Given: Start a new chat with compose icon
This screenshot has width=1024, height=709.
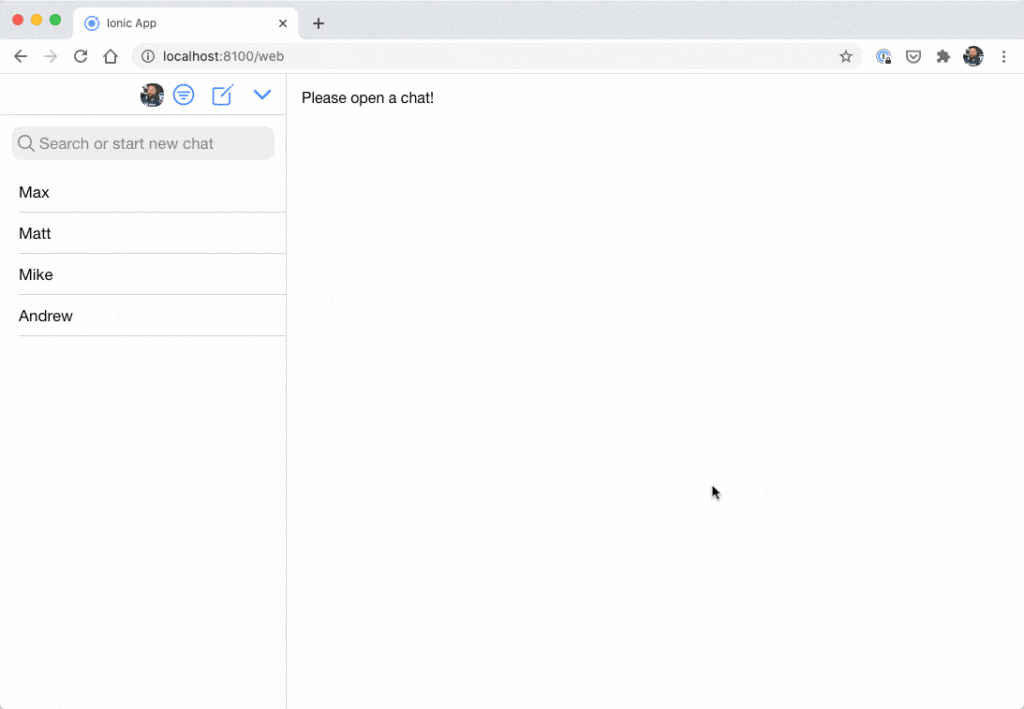Looking at the screenshot, I should pyautogui.click(x=223, y=95).
